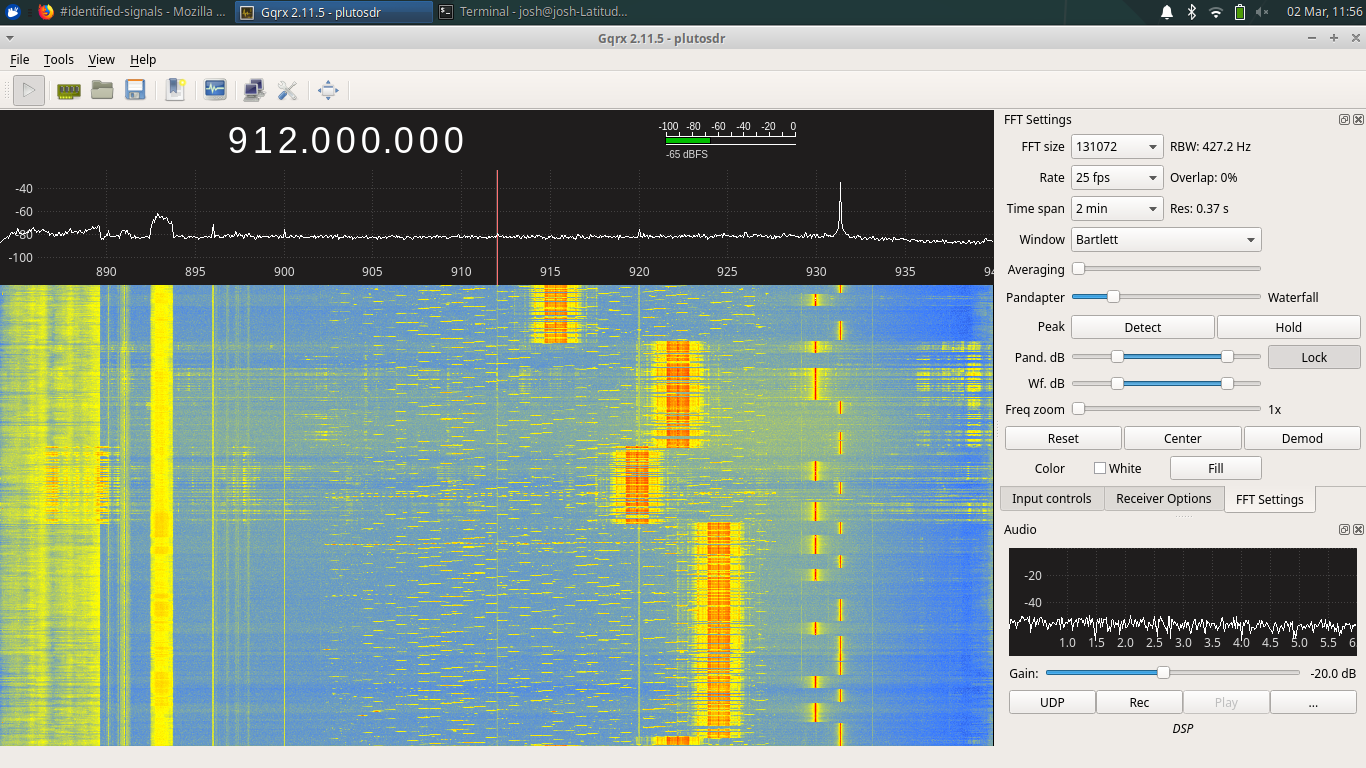Click the Center button
Screen dimensions: 1366x768
pyautogui.click(x=1183, y=438)
